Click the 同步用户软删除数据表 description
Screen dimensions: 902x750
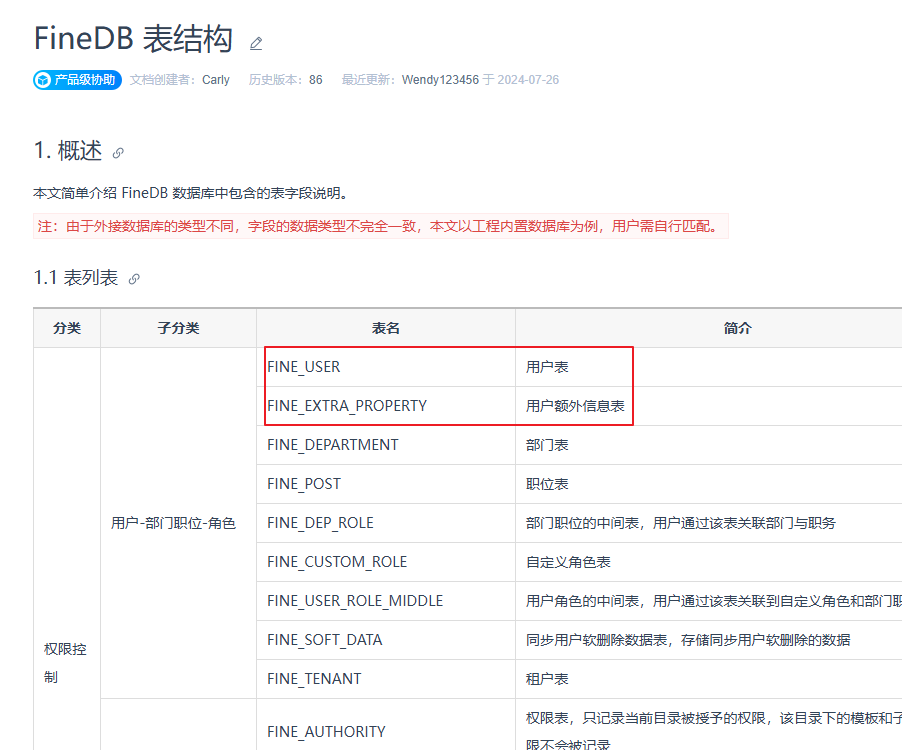point(688,640)
